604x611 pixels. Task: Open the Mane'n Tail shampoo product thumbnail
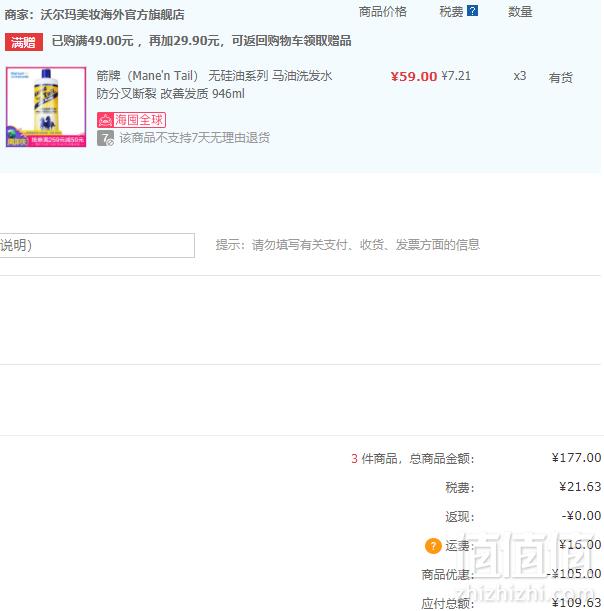pos(46,107)
